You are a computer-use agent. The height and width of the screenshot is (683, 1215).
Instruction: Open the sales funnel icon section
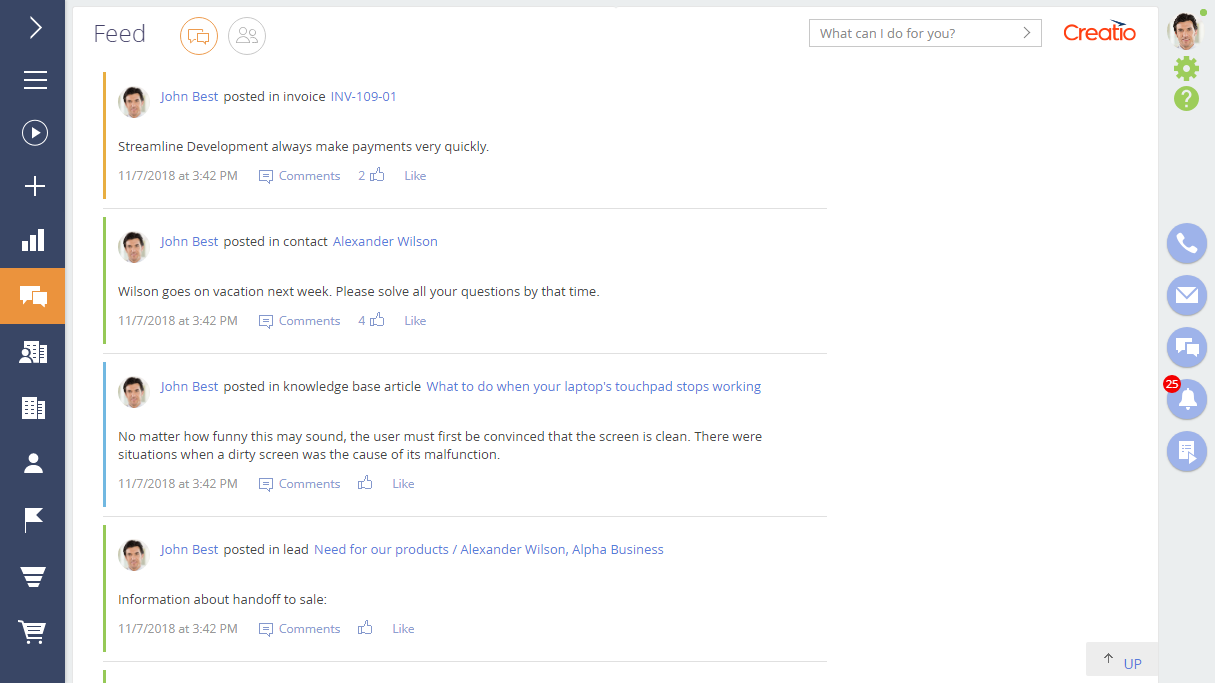[x=34, y=576]
